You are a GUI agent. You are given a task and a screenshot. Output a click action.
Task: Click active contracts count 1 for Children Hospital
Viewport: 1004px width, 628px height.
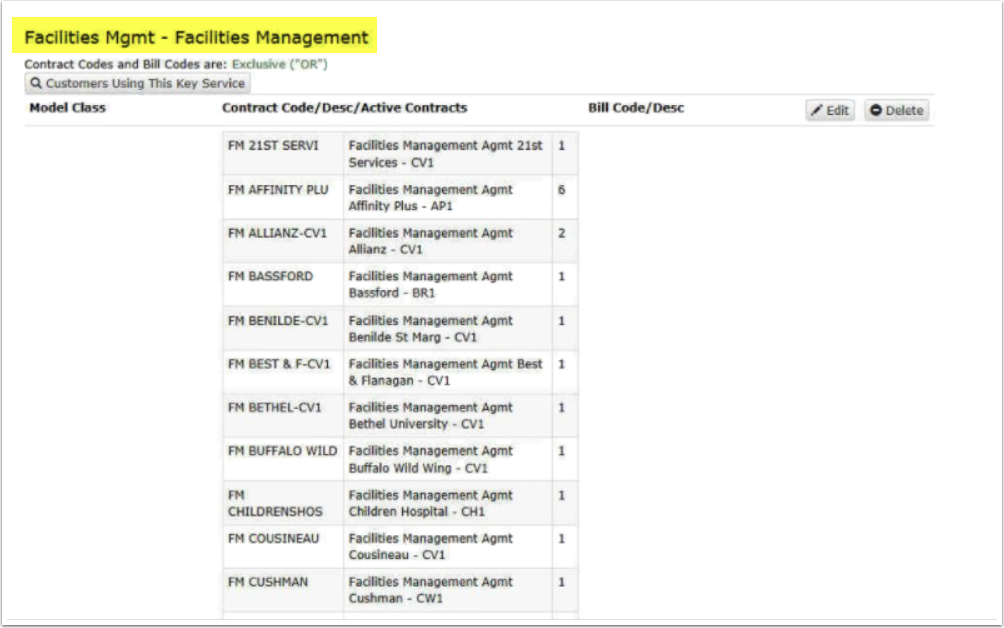click(562, 495)
